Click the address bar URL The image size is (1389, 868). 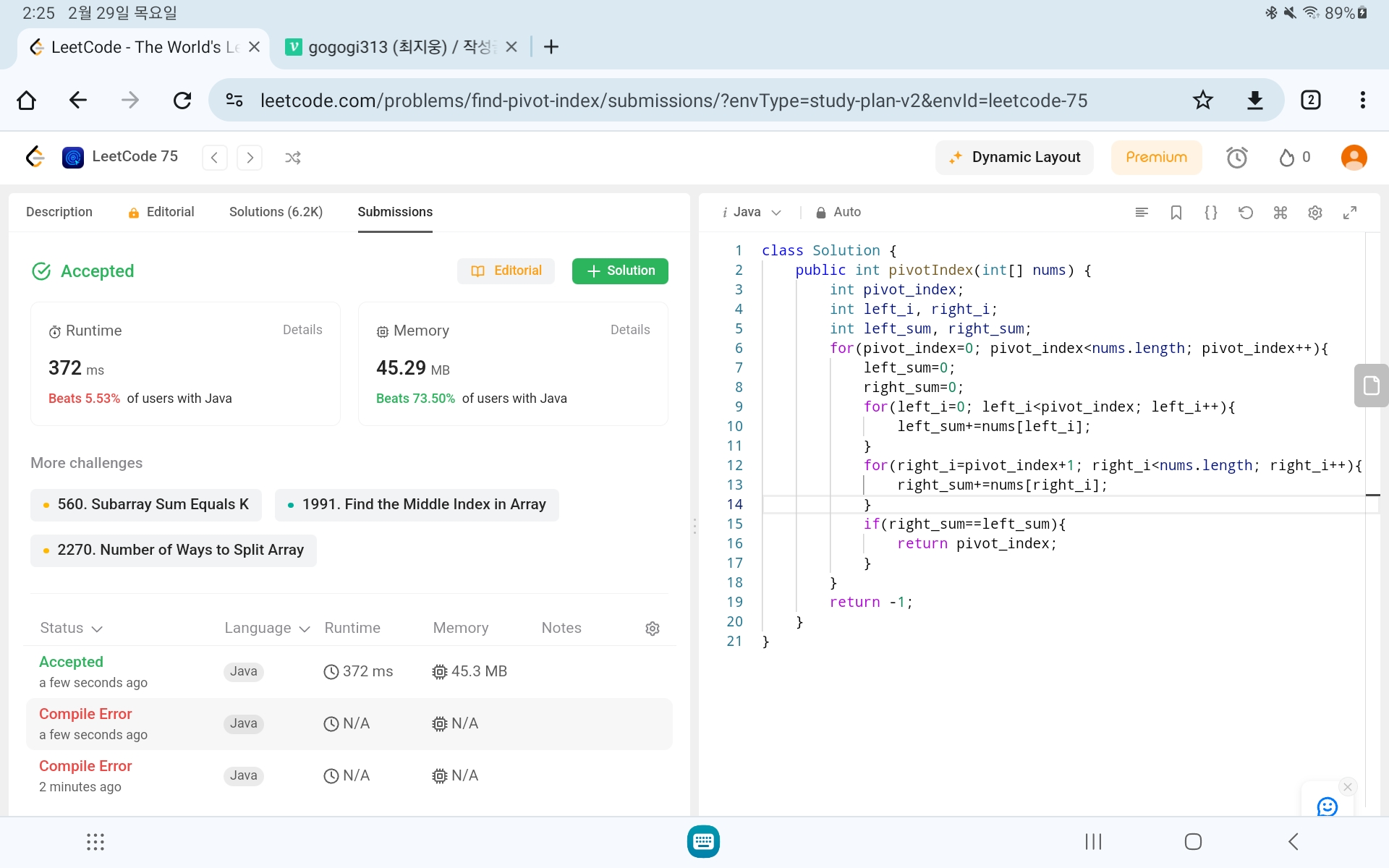click(674, 101)
